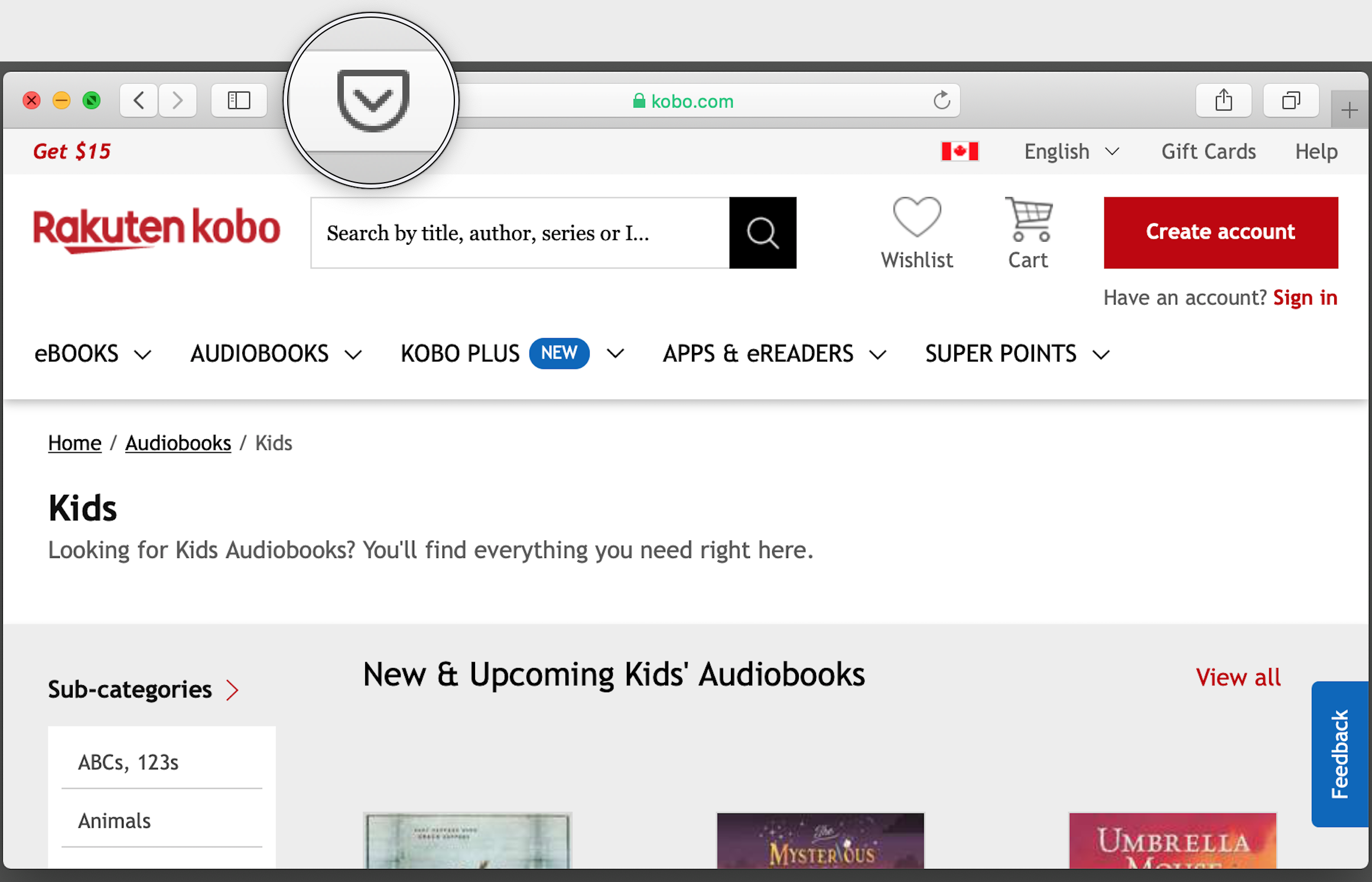Click the Gift Cards menu item
Screen dimensions: 1372x882
tap(1208, 151)
